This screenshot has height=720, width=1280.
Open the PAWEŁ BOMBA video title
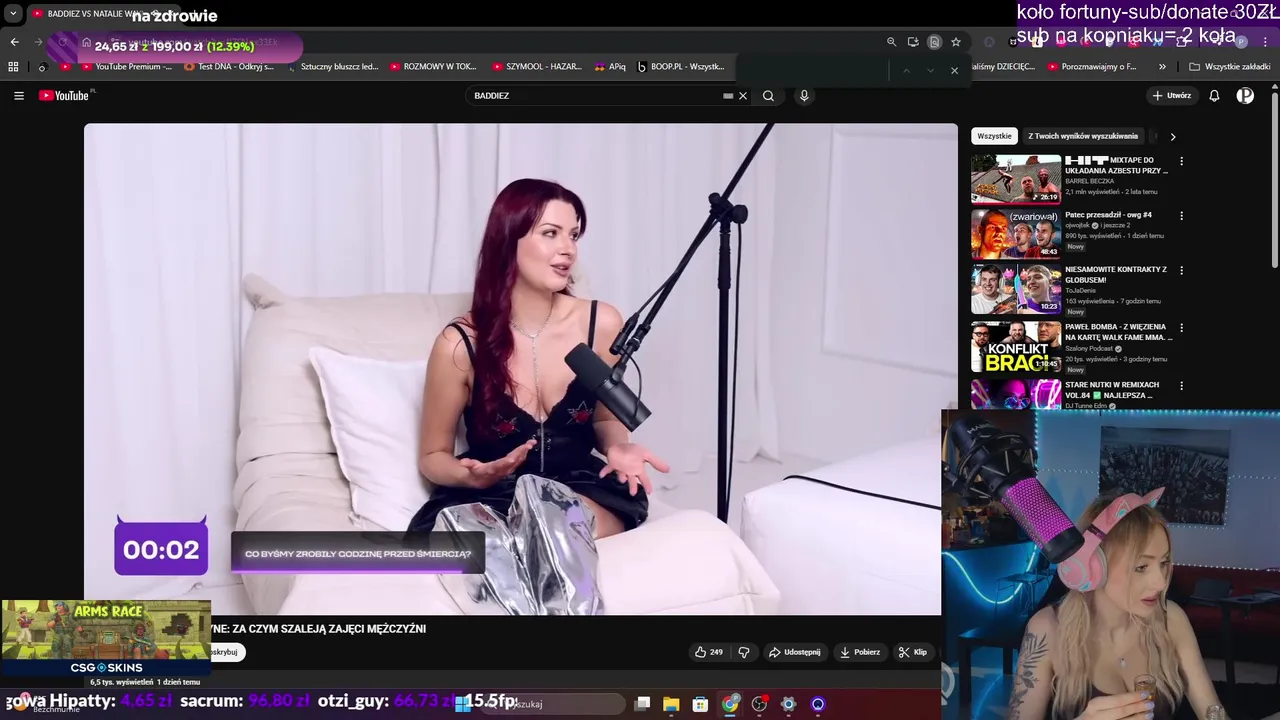coord(1118,332)
